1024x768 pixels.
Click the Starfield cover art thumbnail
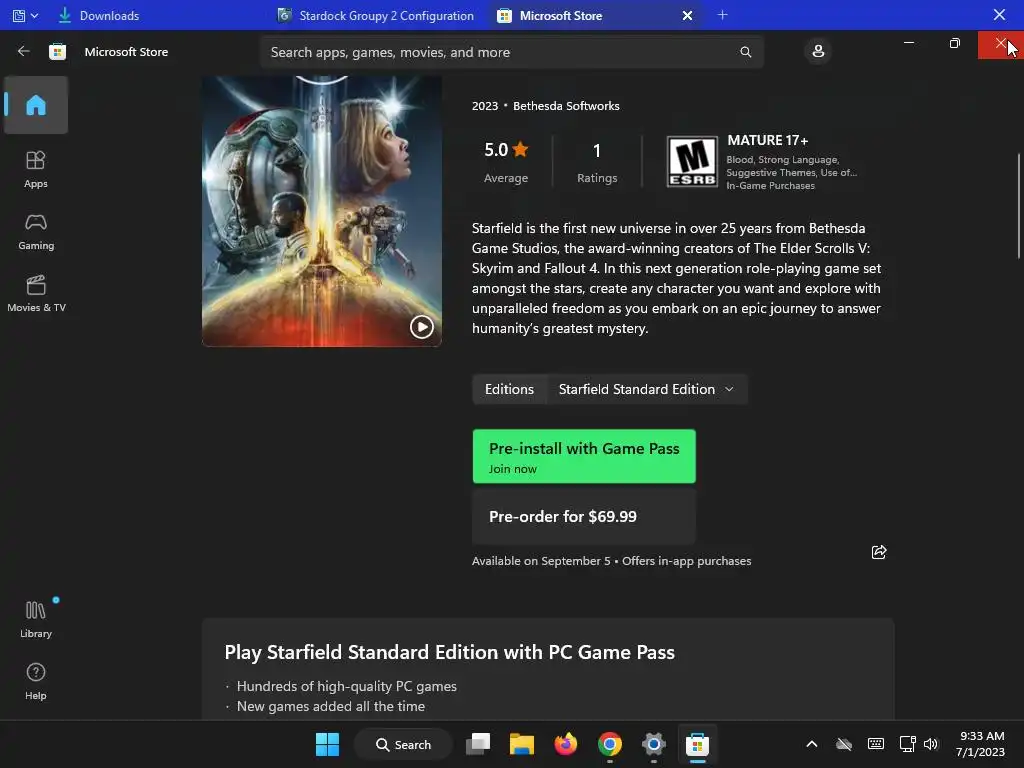pos(321,210)
